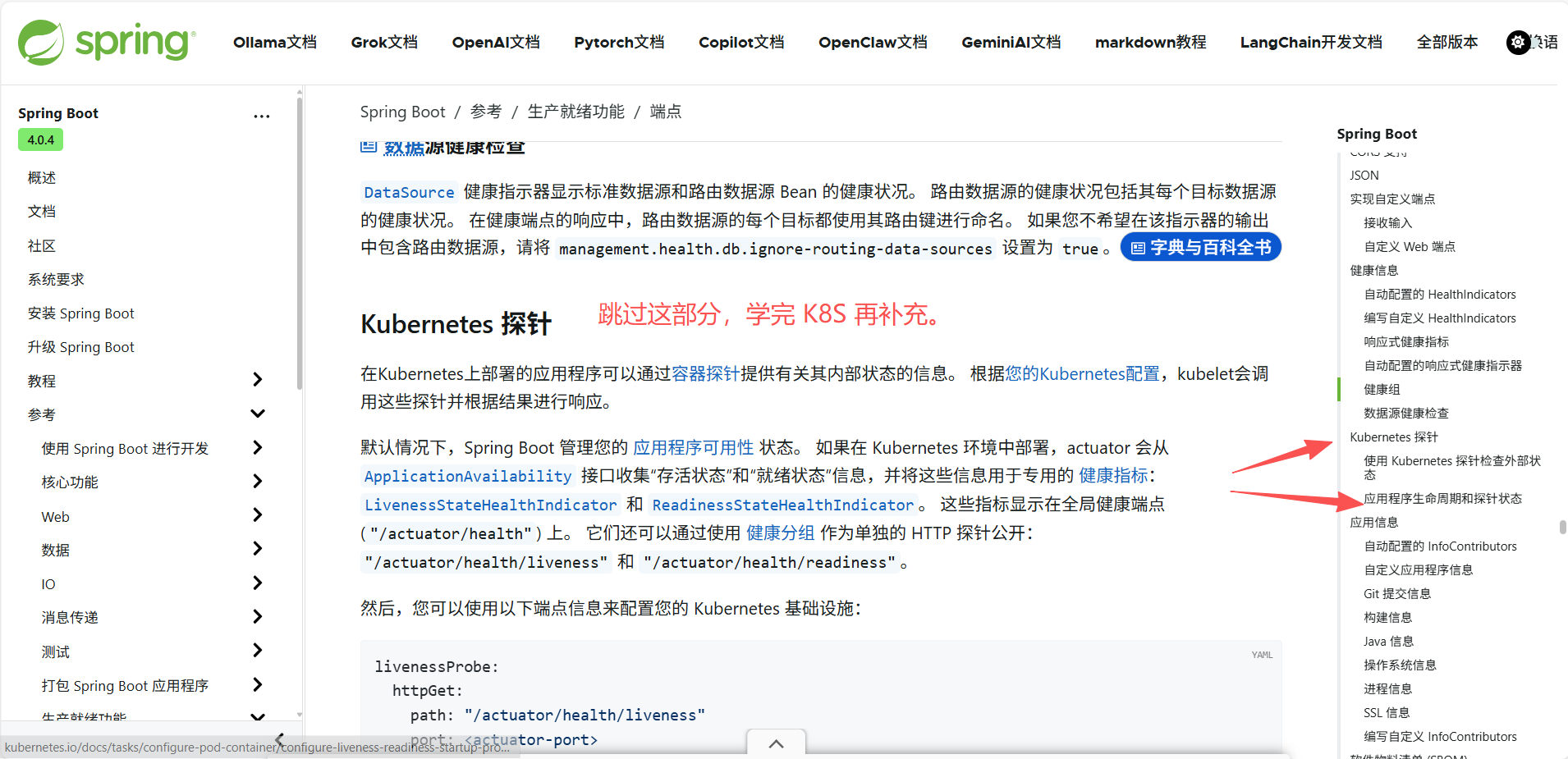The height and width of the screenshot is (759, 1568).
Task: Follow the 您的Kubernetes配置 link
Action: pos(1082,374)
